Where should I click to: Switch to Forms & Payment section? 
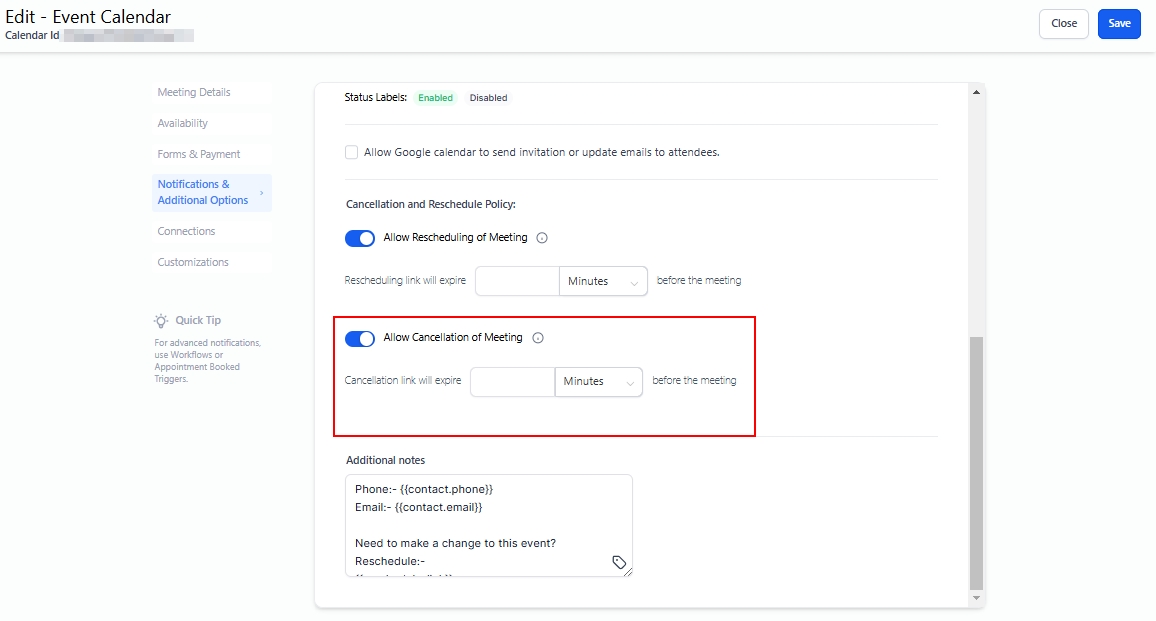199,154
